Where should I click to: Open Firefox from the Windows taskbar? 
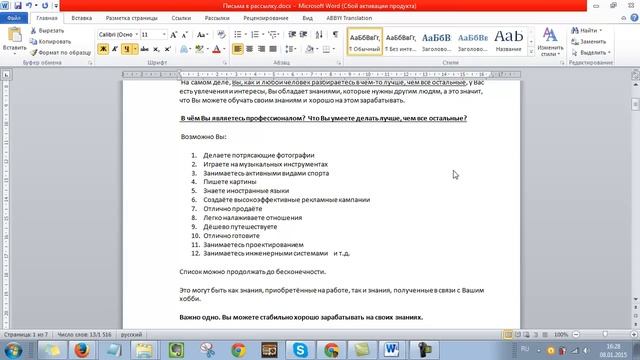click(x=82, y=350)
